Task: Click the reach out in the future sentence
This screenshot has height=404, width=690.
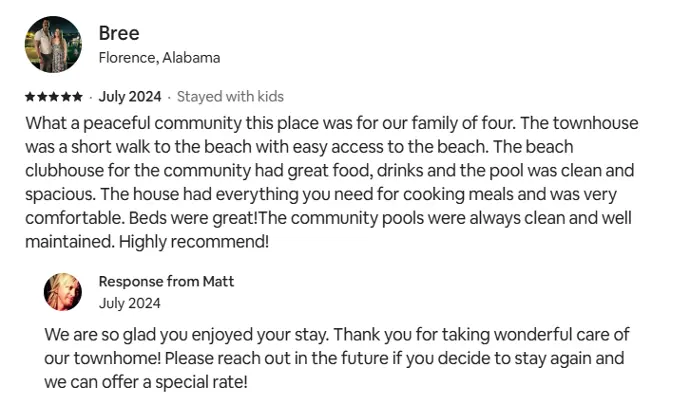Action: coord(334,370)
